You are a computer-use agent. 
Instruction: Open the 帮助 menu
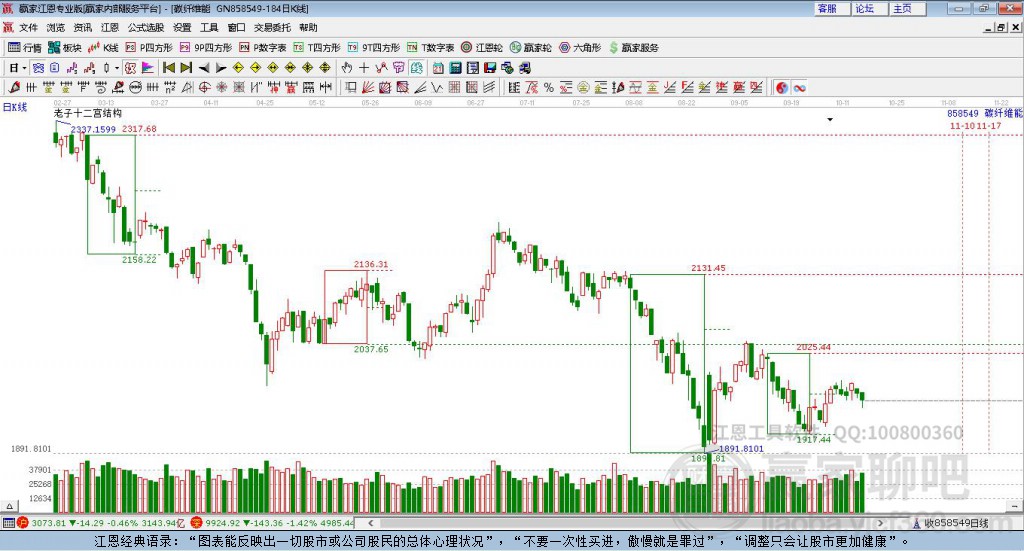click(308, 27)
